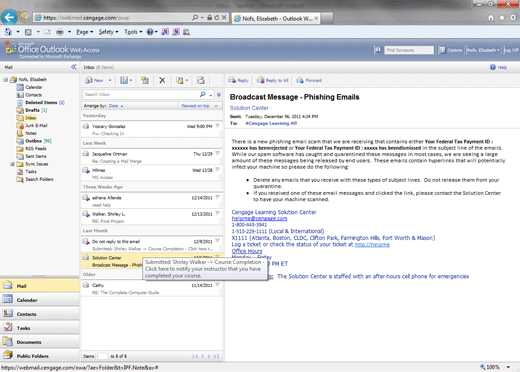This screenshot has width=520, height=372.
Task: Open browser home icon
Action: tap(491, 18)
